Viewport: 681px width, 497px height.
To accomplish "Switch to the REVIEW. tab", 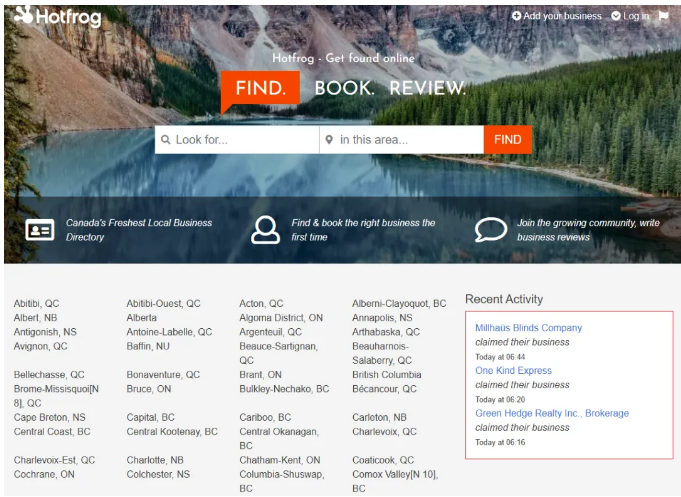I will pos(427,88).
